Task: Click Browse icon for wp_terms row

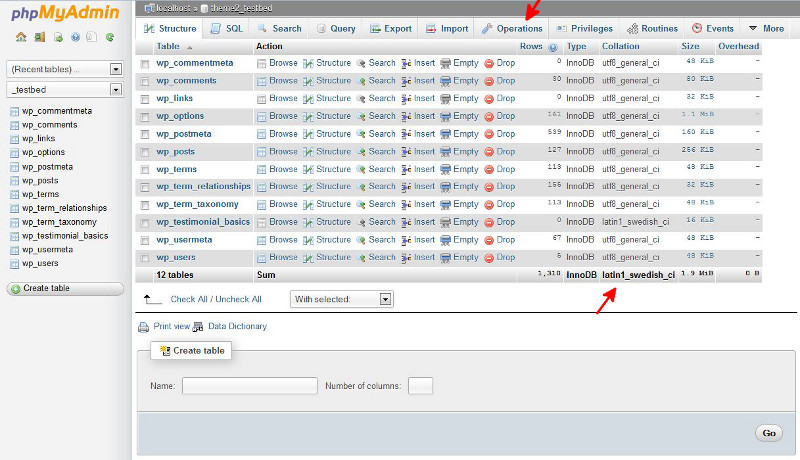Action: (x=262, y=169)
